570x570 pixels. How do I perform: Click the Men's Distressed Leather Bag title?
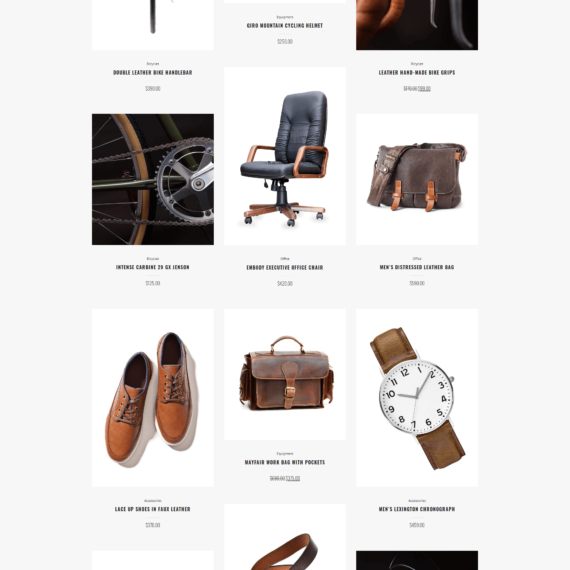coord(417,267)
